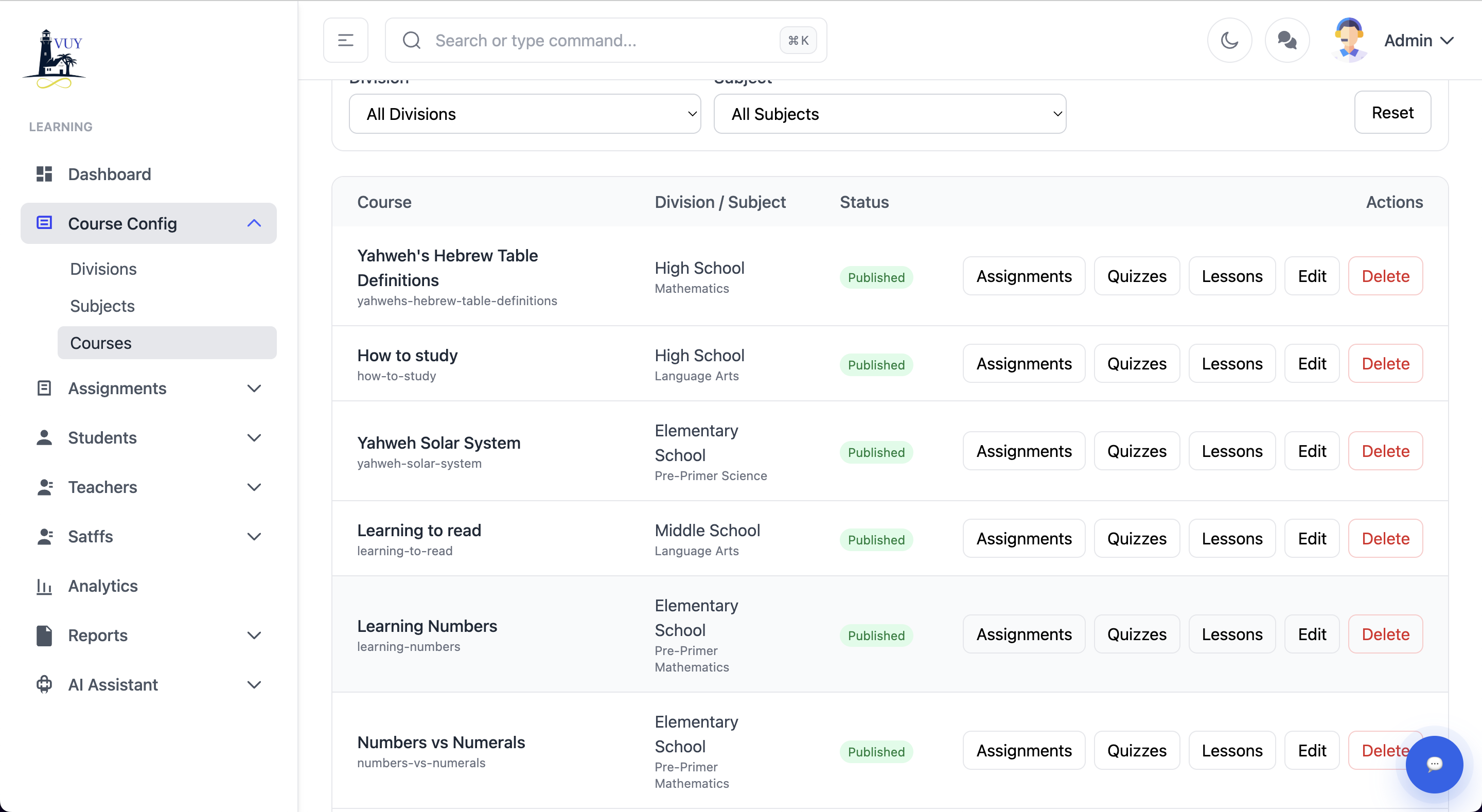This screenshot has width=1482, height=812.
Task: Open the Admin user menu
Action: click(1418, 40)
